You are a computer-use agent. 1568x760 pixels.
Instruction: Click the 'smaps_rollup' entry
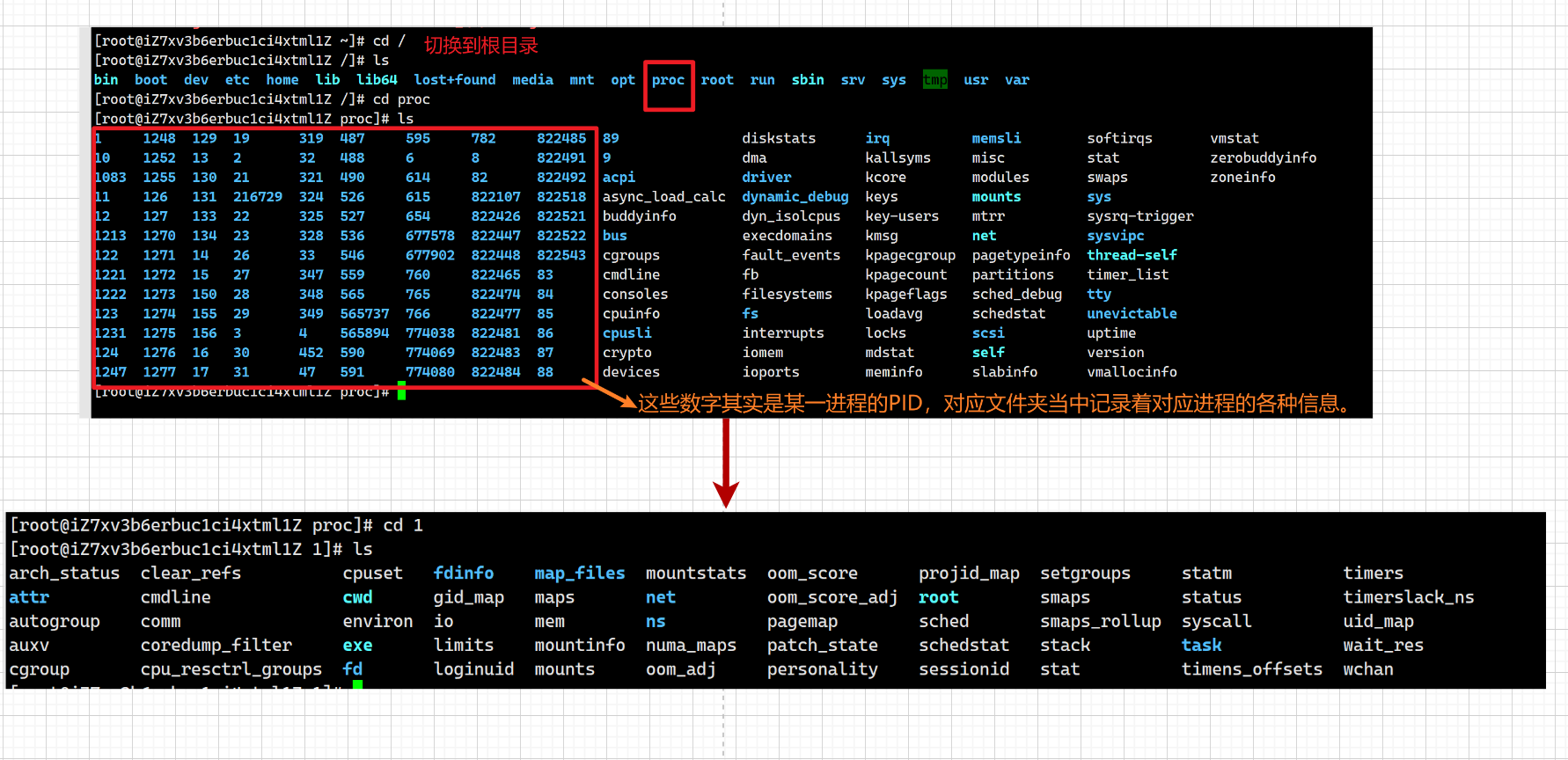tap(1101, 622)
